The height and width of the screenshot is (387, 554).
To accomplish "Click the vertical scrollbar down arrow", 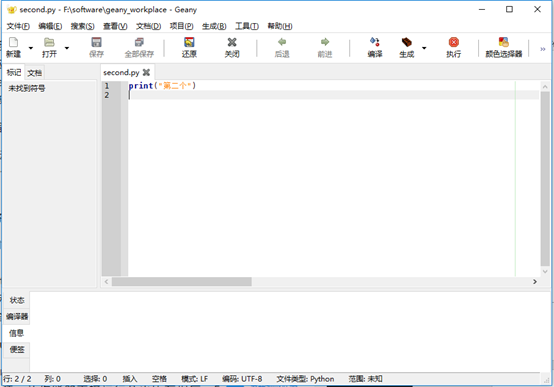I will (545, 271).
